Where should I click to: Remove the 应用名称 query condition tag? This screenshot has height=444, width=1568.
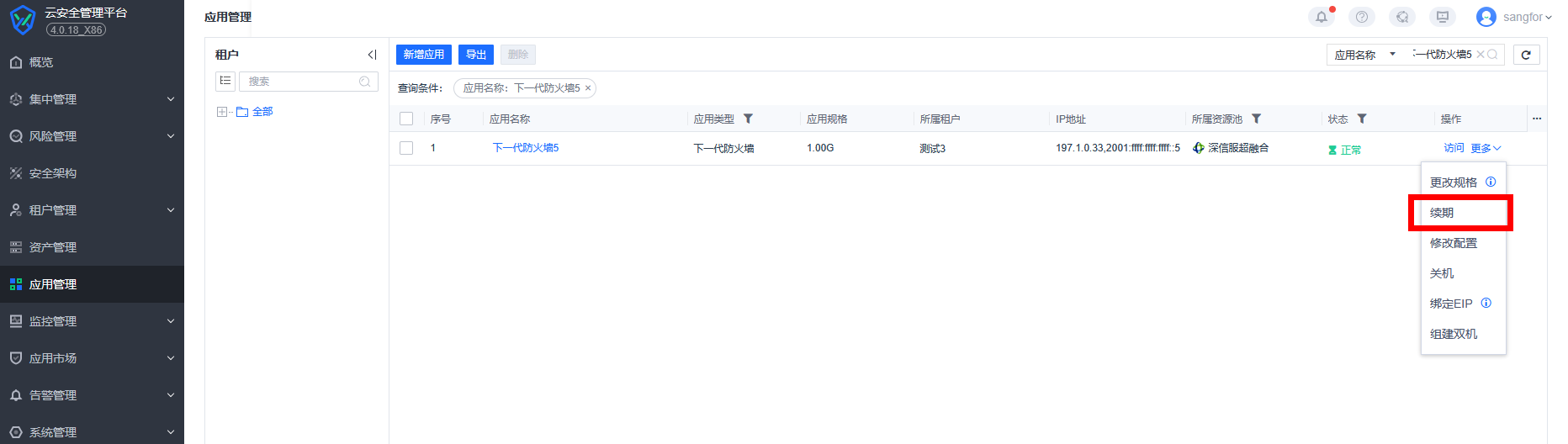tap(588, 88)
